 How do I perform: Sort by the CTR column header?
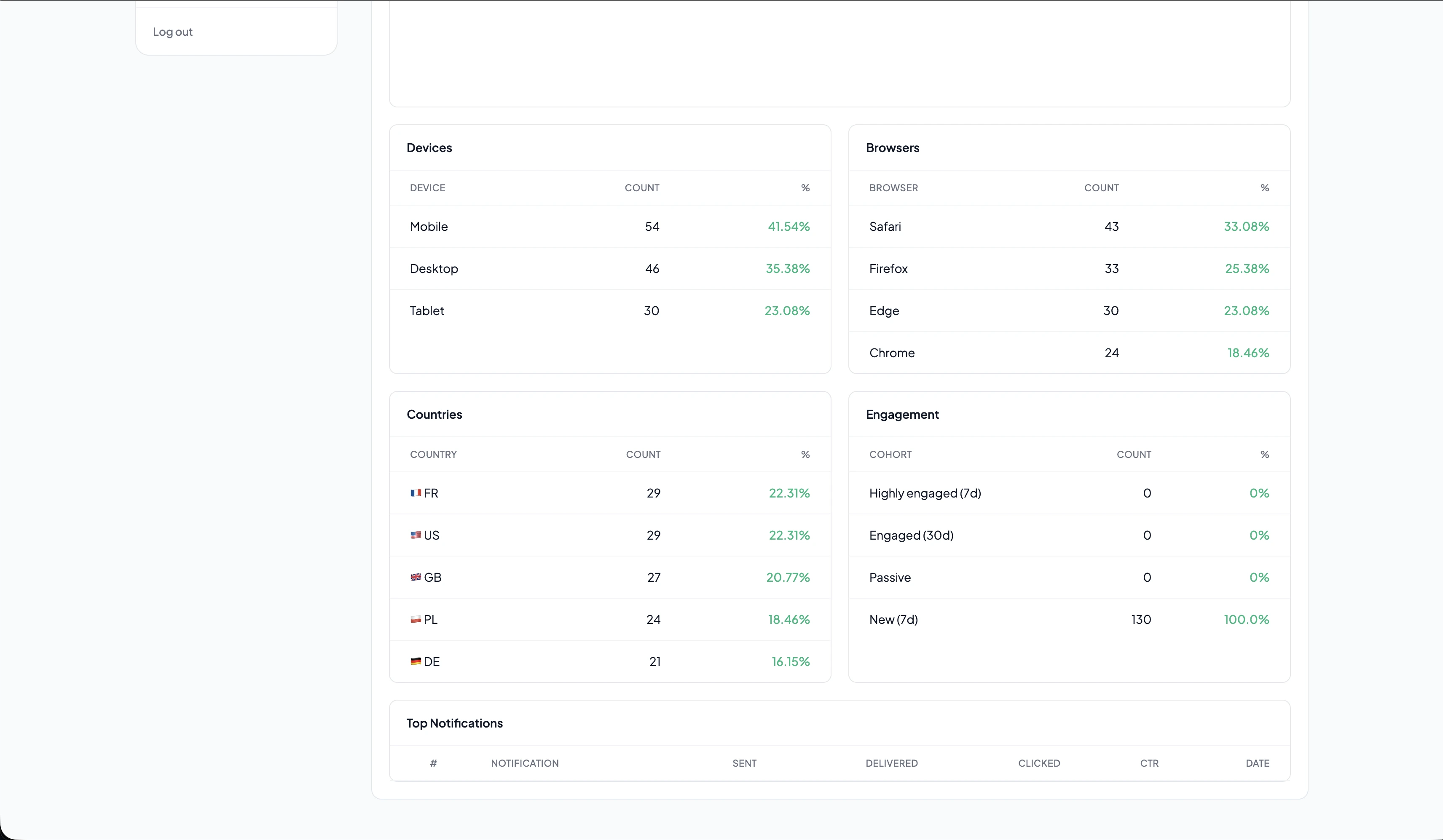tap(1149, 763)
